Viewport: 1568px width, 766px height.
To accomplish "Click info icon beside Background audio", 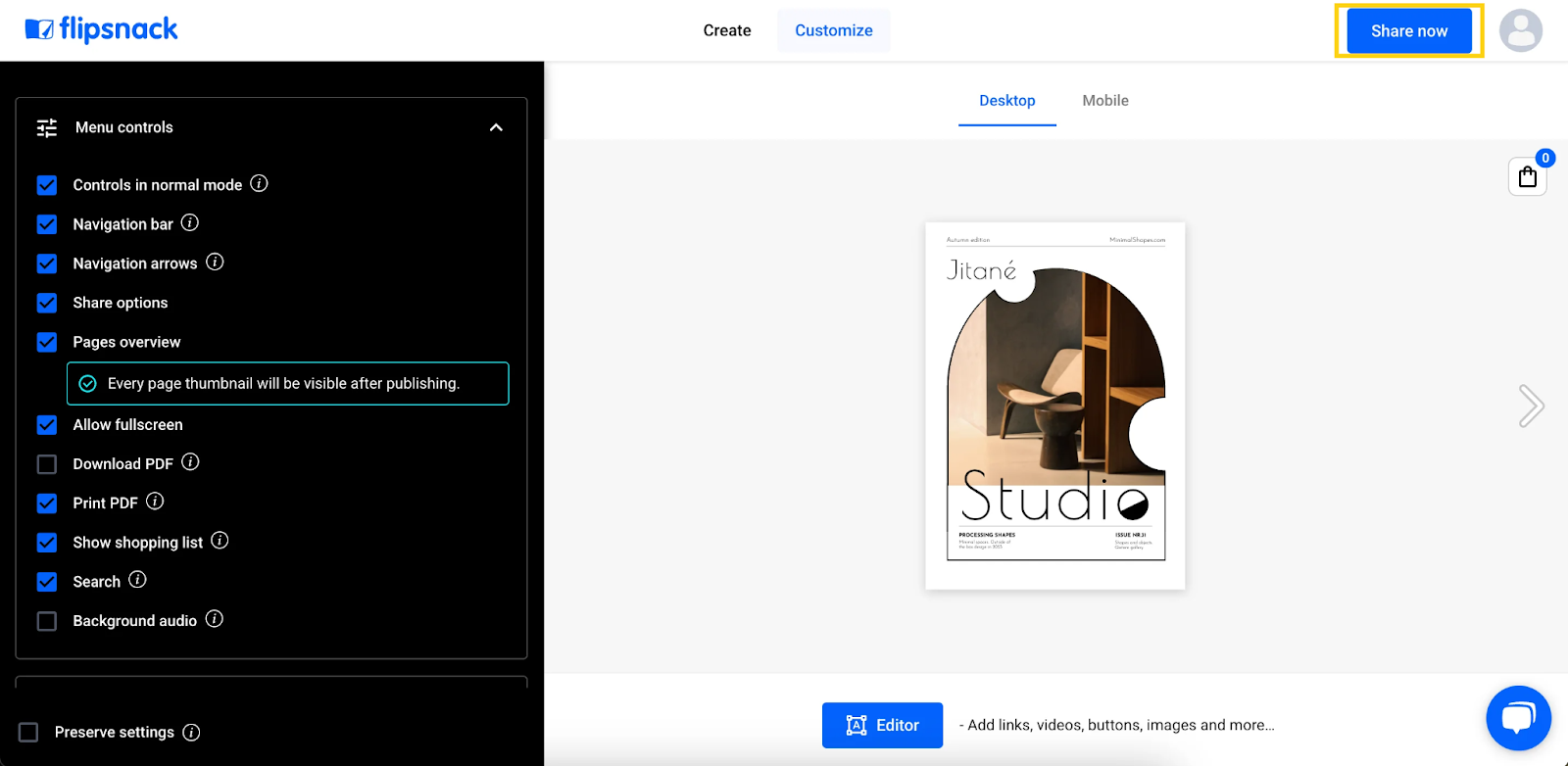I will click(215, 619).
